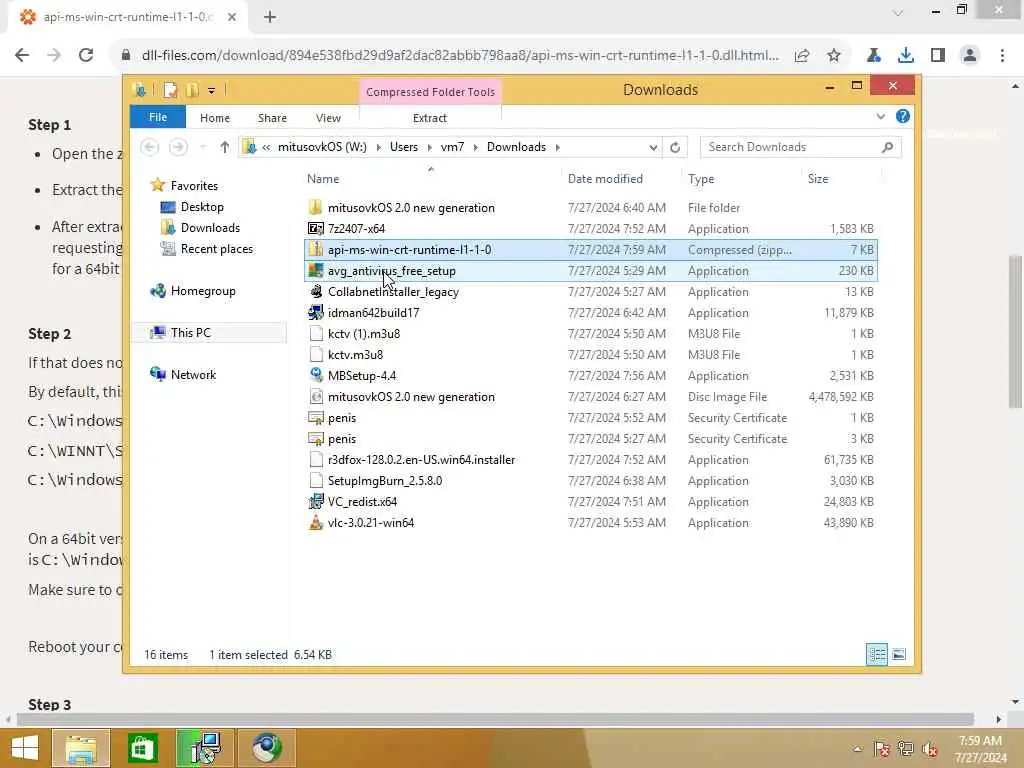Image resolution: width=1024 pixels, height=768 pixels.
Task: Click the volume tray icon
Action: click(930, 749)
